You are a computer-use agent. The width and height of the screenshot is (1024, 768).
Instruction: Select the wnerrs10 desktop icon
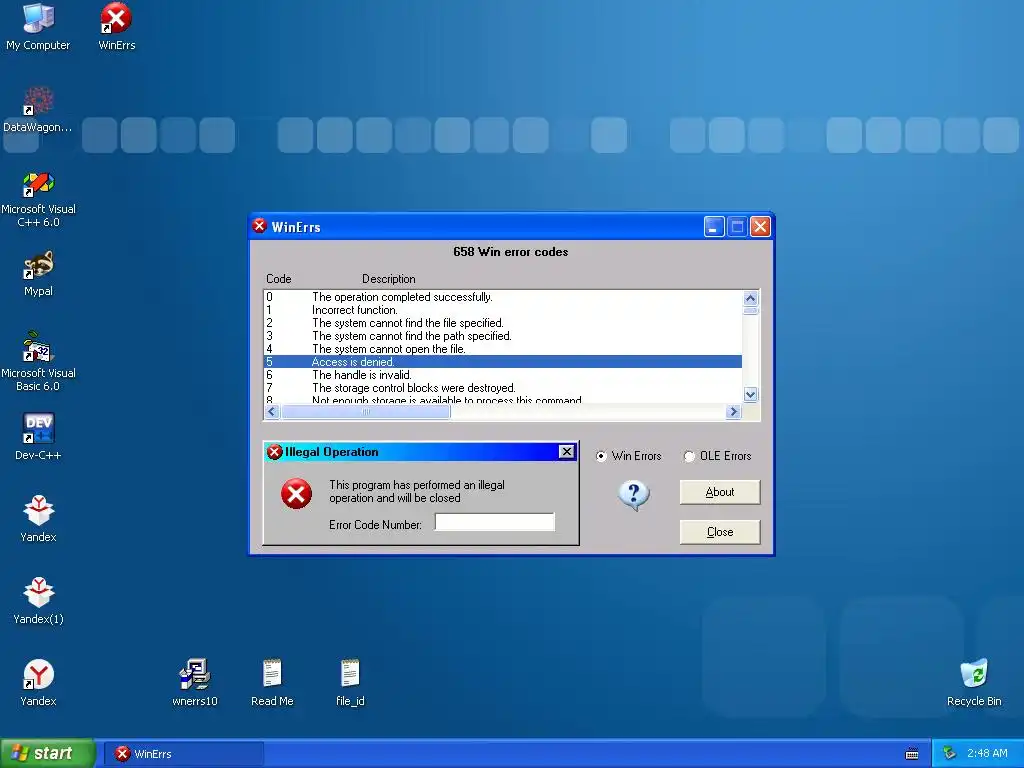[195, 682]
